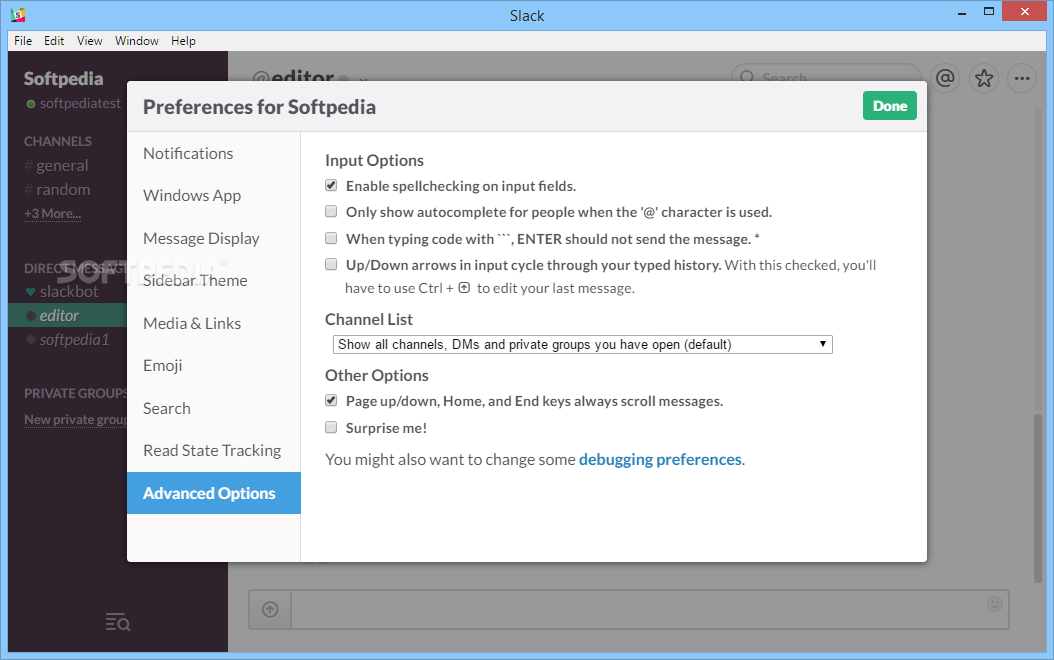Image resolution: width=1054 pixels, height=660 pixels.
Task: Click the Slack app icon in title bar
Action: (18, 14)
